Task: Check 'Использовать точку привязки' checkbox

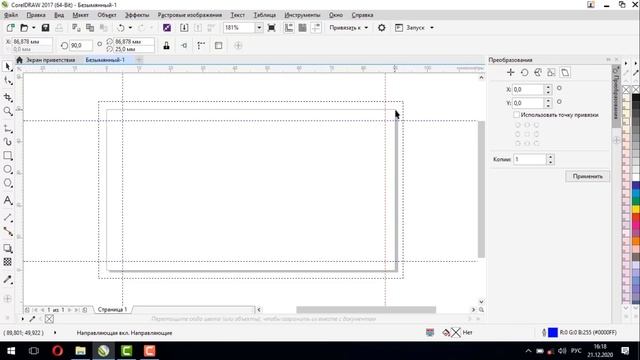Action: pos(517,115)
